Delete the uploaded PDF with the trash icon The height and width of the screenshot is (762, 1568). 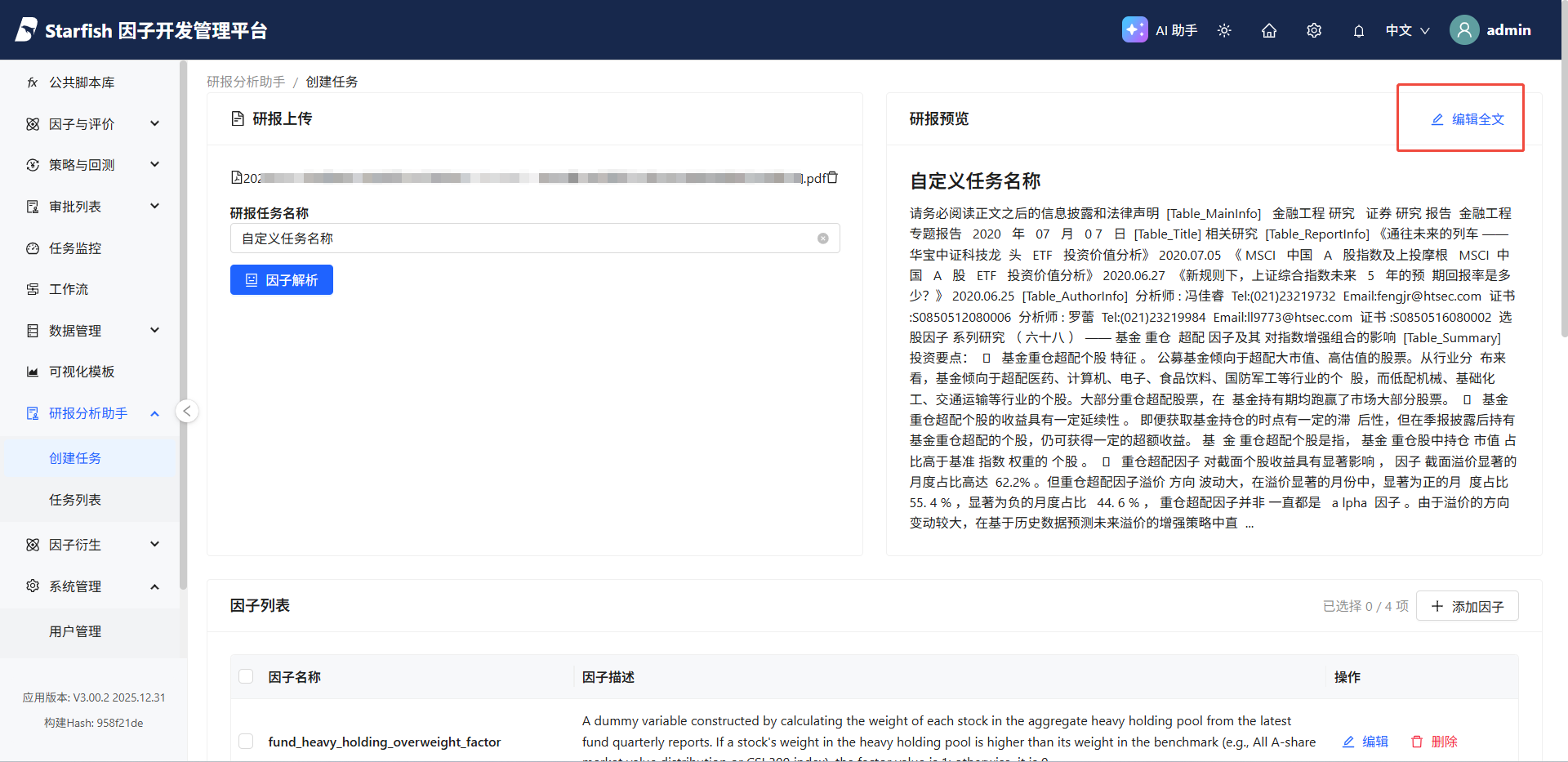(x=833, y=177)
